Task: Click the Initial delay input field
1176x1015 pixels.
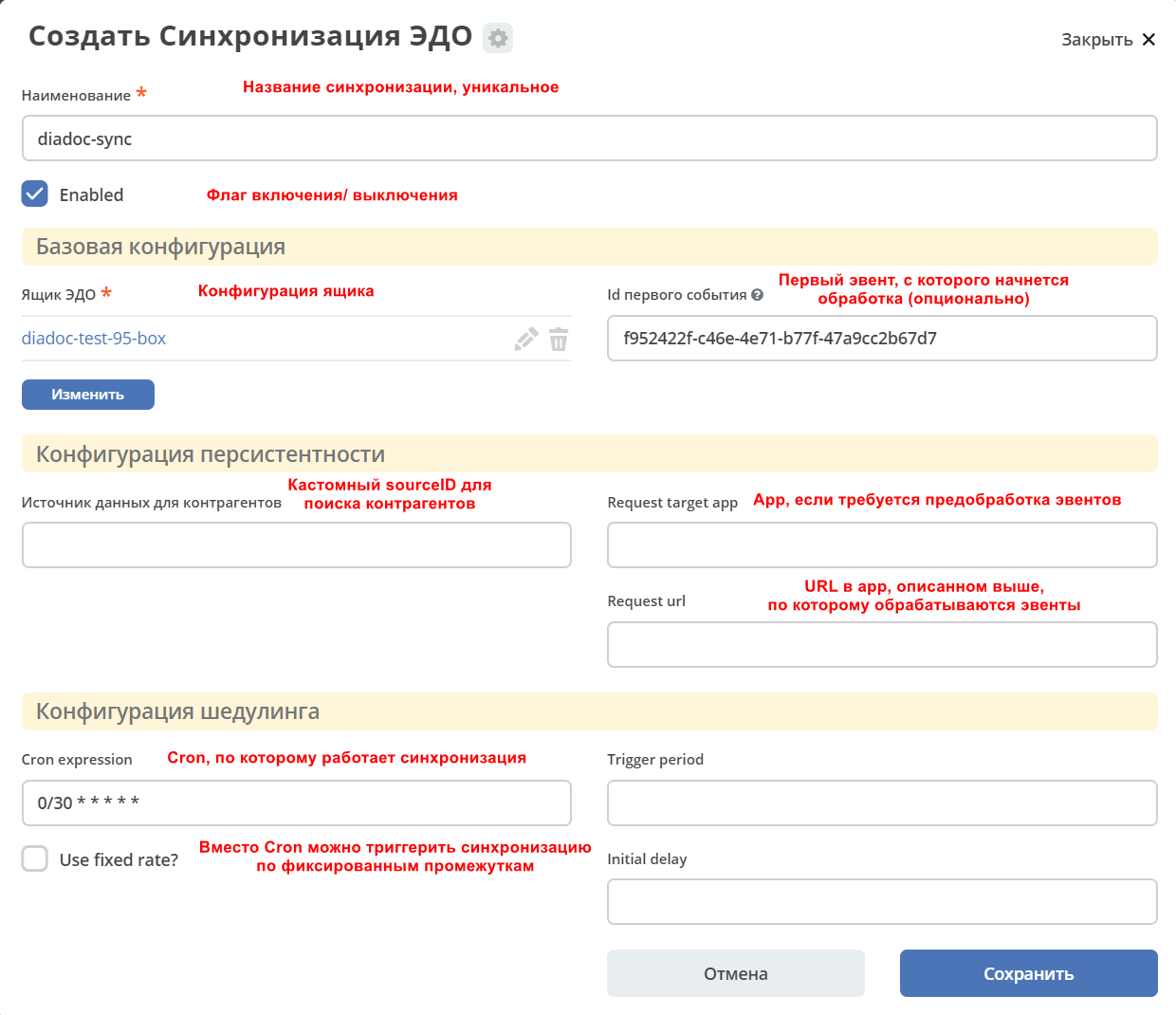Action: (x=882, y=902)
